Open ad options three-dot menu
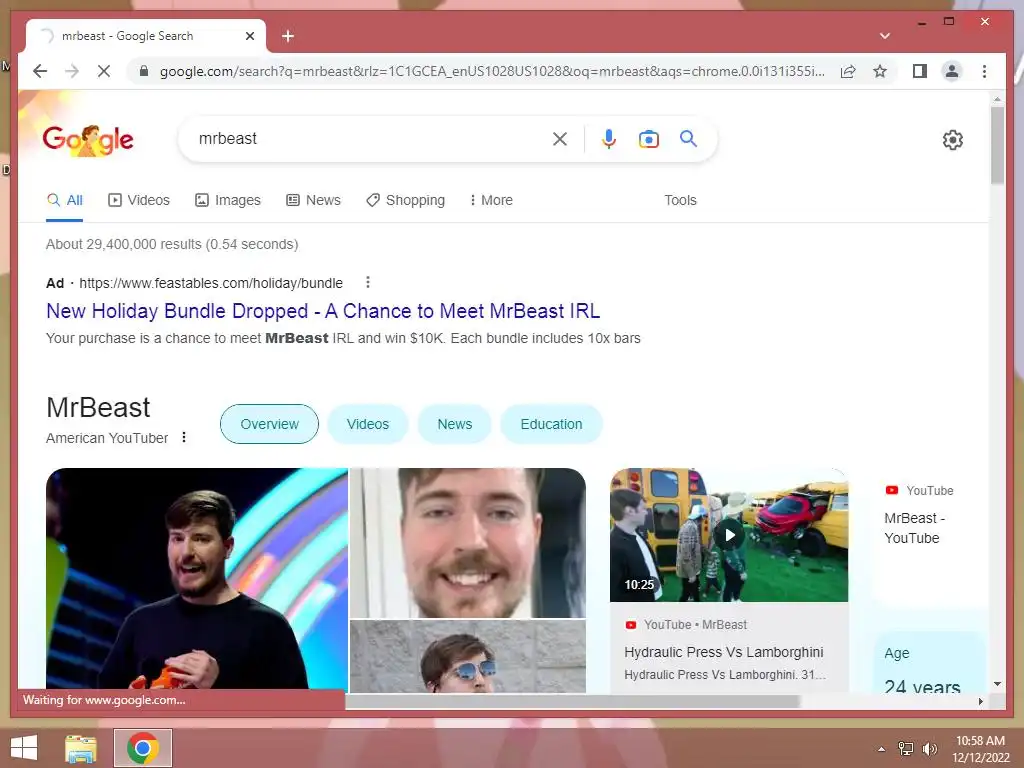Viewport: 1024px width, 768px height. 368,282
